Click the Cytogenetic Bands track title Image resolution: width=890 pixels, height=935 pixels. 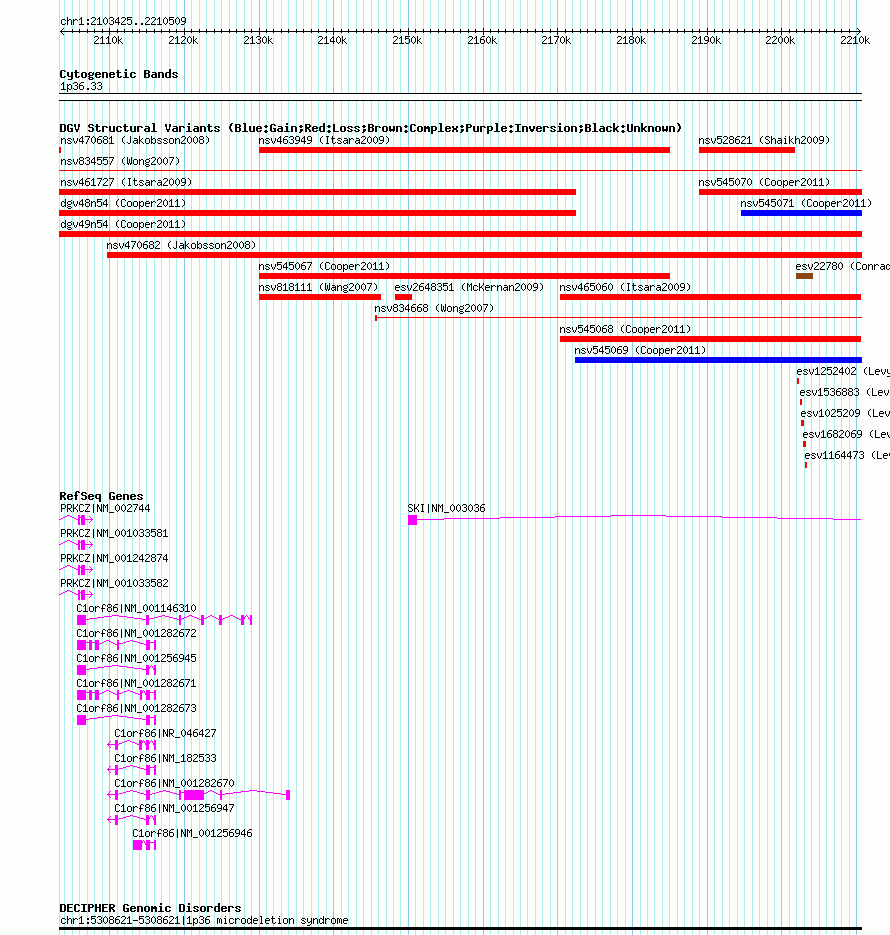[x=119, y=74]
